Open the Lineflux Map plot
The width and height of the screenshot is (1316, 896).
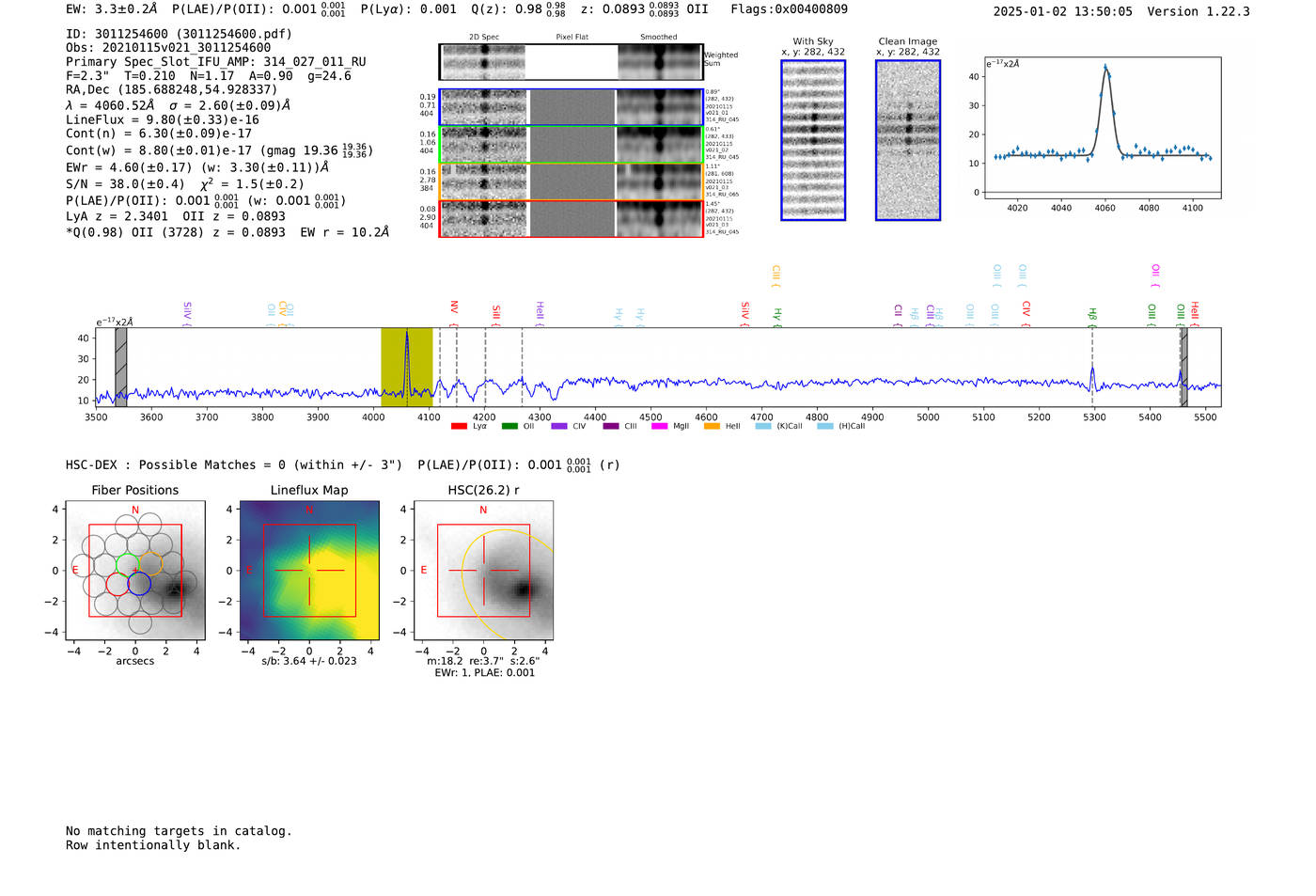tap(309, 571)
